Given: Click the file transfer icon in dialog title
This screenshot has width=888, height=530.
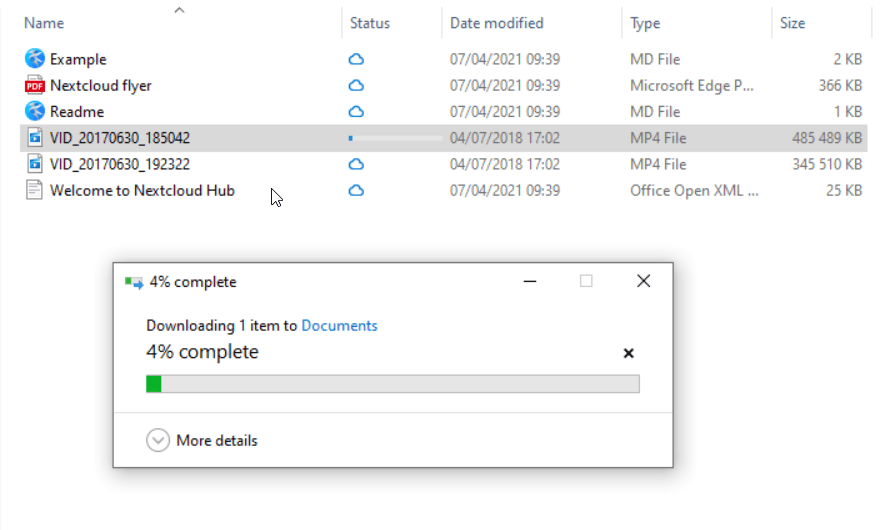Looking at the screenshot, I should click(x=134, y=282).
